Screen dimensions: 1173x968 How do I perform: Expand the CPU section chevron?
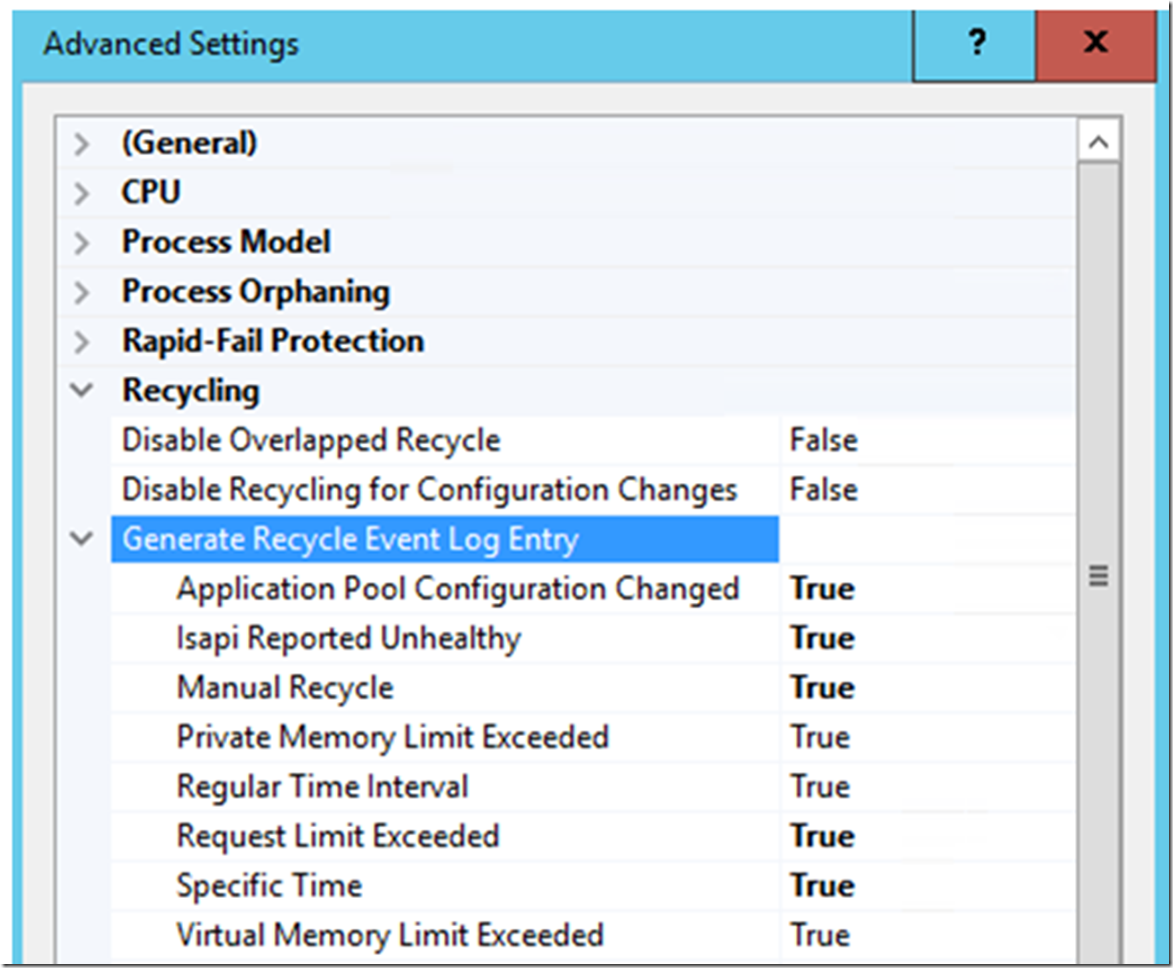(82, 193)
